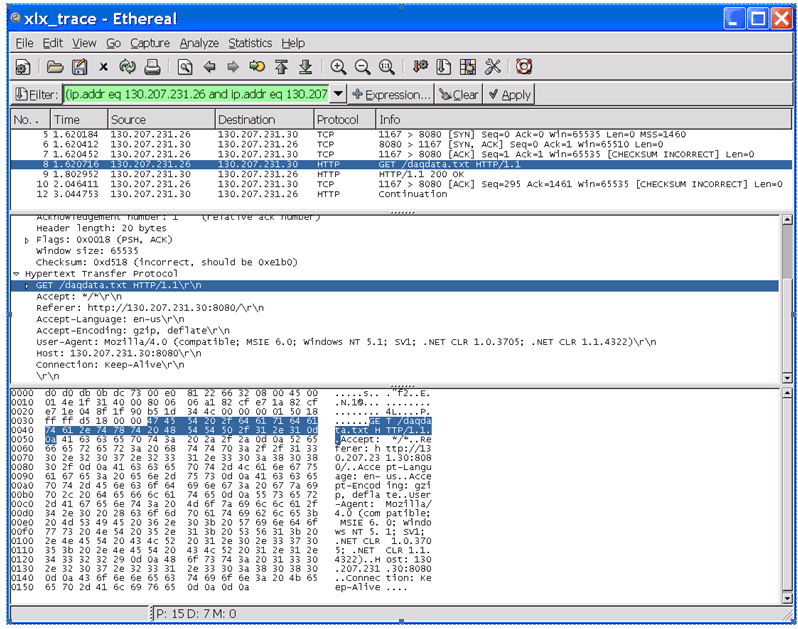Image resolution: width=798 pixels, height=629 pixels.
Task: Reset zoom to normal size 1:1
Action: 387,67
